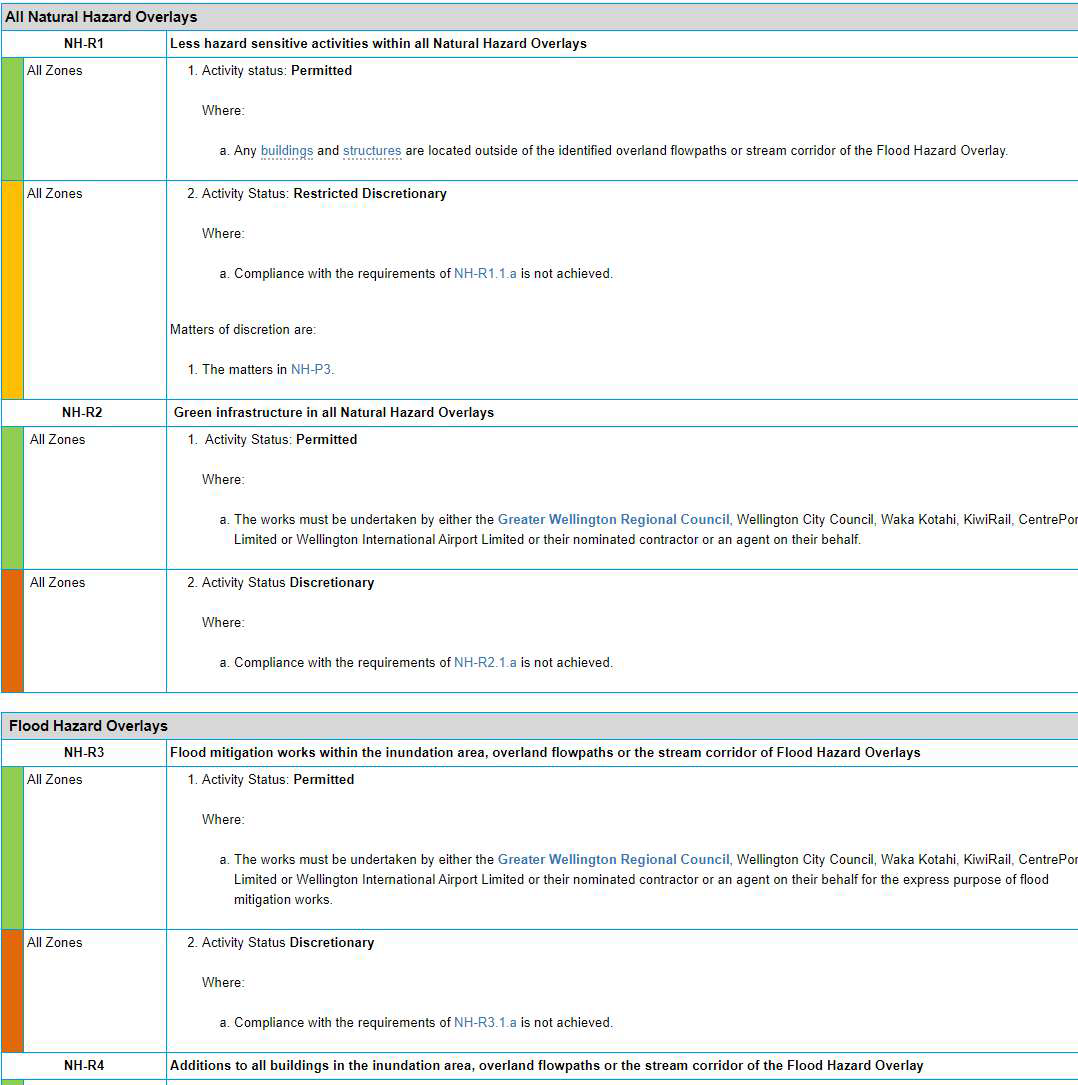Click the "All Natural Hazard Overlays" section header
1078x1085 pixels.
point(101,17)
